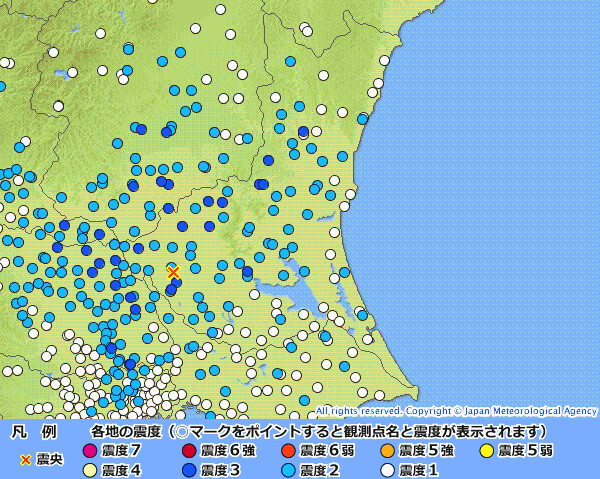The height and width of the screenshot is (479, 600).
Task: Click the 震度2 label text
Action: (320, 470)
